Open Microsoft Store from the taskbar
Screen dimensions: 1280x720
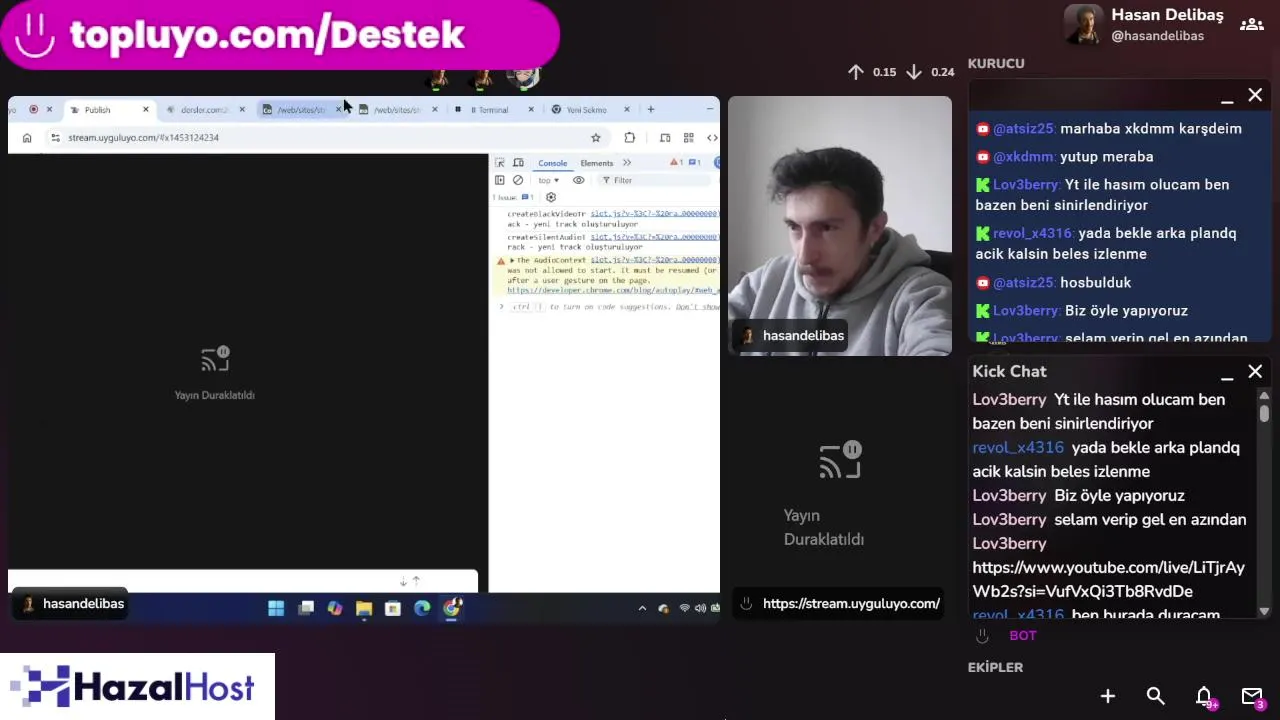[x=393, y=608]
